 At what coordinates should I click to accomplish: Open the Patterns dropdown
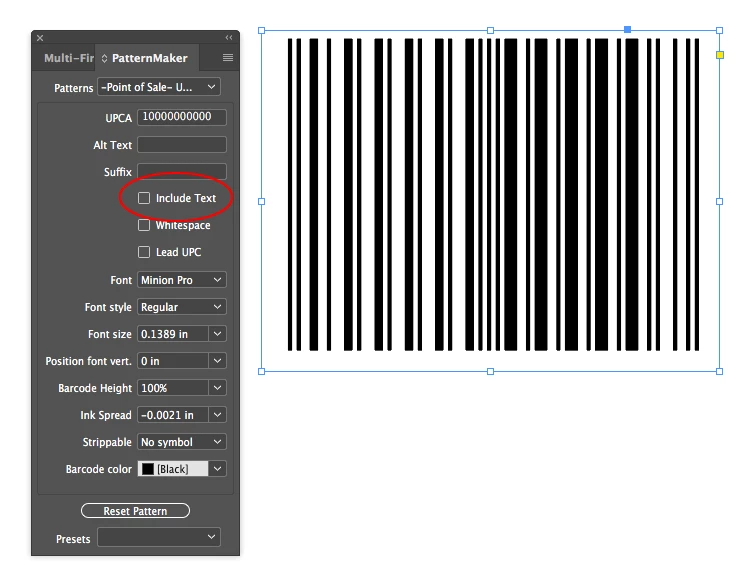pyautogui.click(x=159, y=87)
